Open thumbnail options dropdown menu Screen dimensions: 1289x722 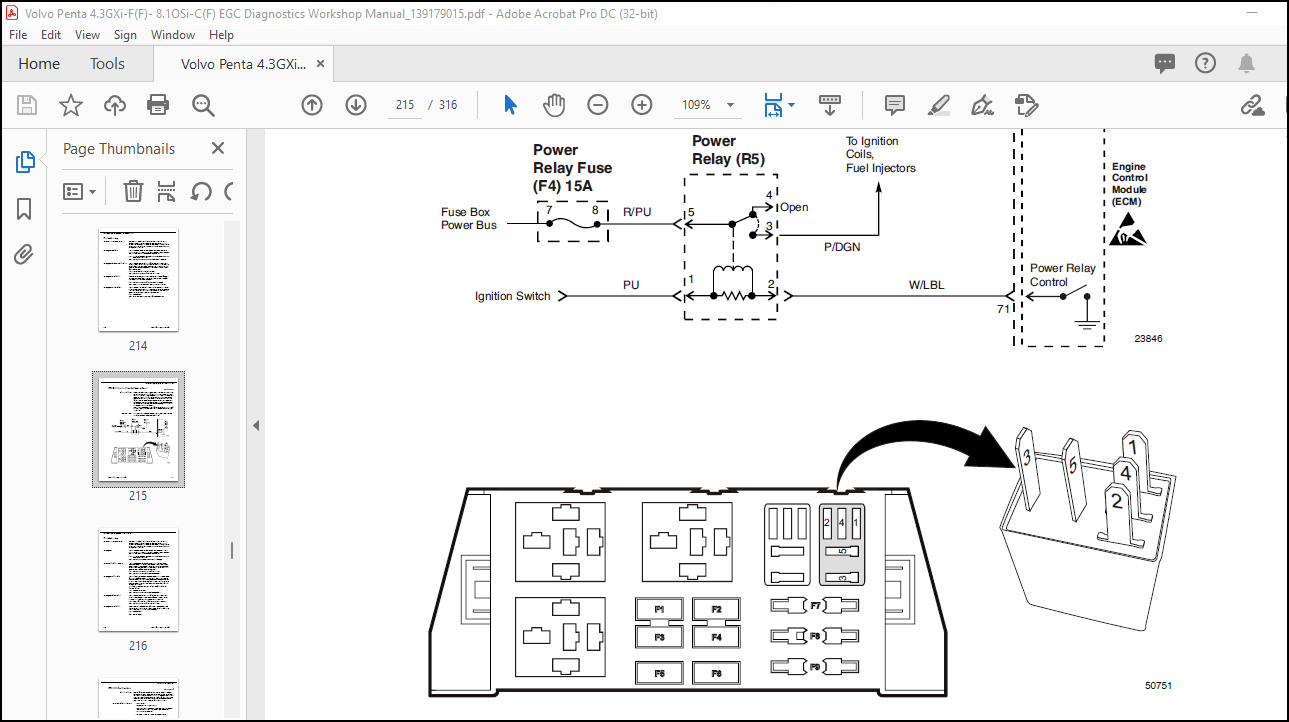pos(80,191)
